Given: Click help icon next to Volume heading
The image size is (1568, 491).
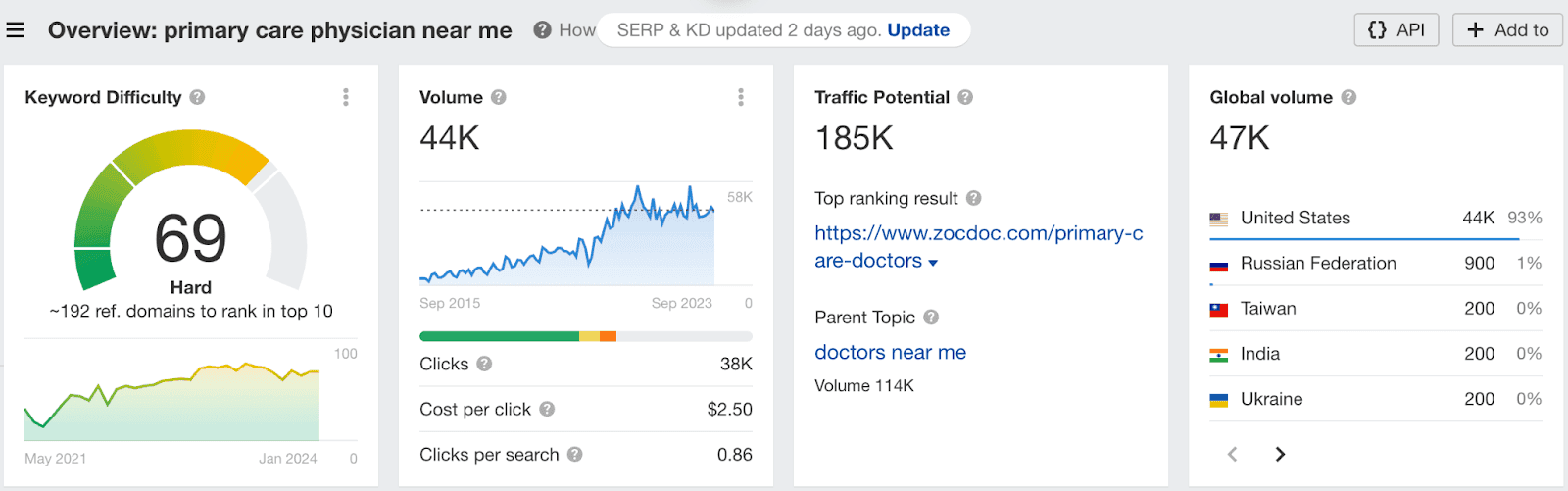Looking at the screenshot, I should pos(499,97).
